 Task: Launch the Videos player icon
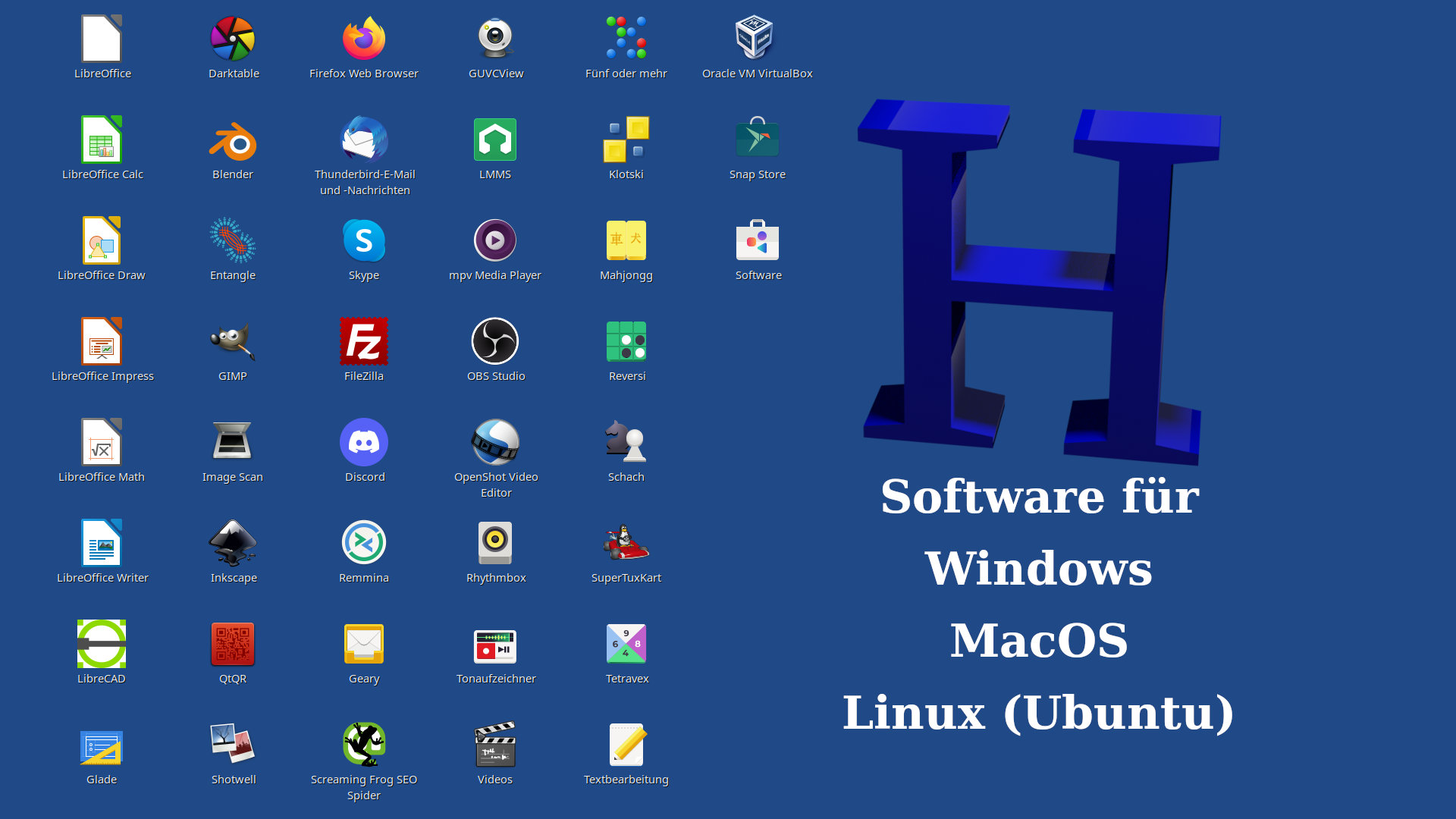coord(495,745)
